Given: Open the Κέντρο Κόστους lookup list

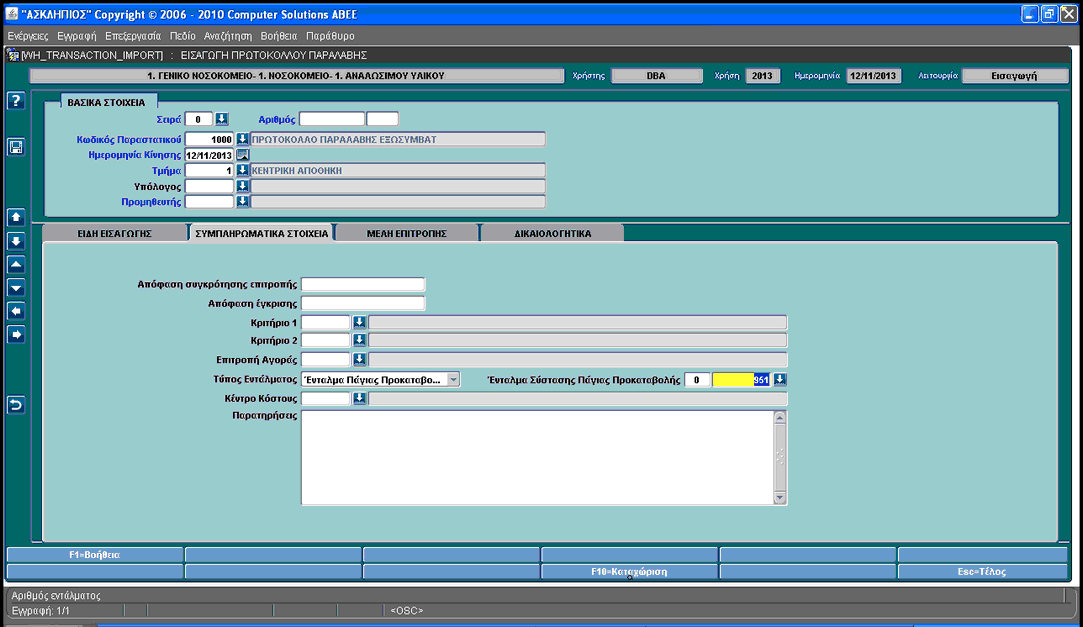Looking at the screenshot, I should pos(359,398).
